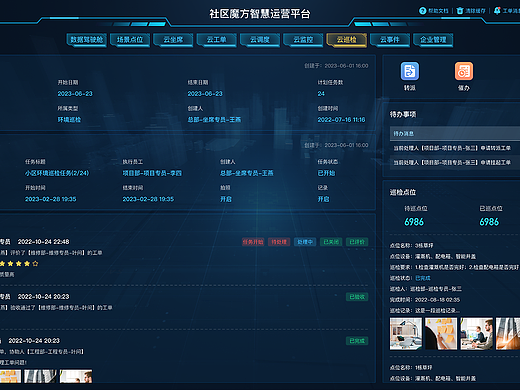Click the red 待处理 status tag

coord(279,242)
